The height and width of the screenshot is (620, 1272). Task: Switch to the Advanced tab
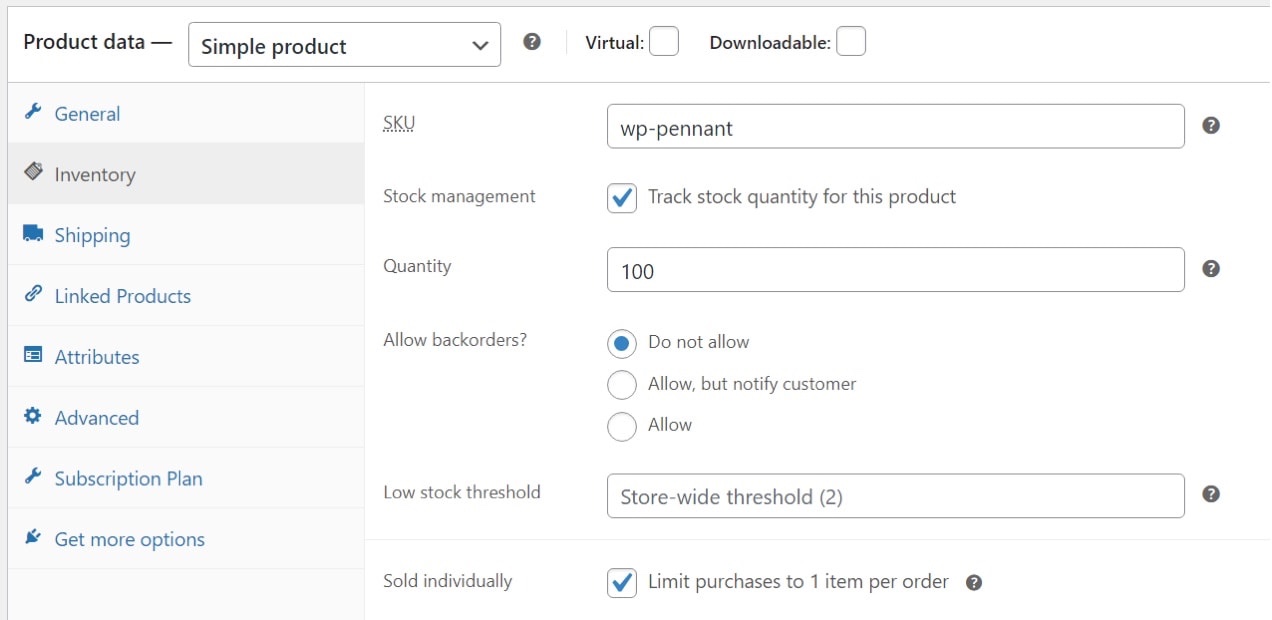186,418
